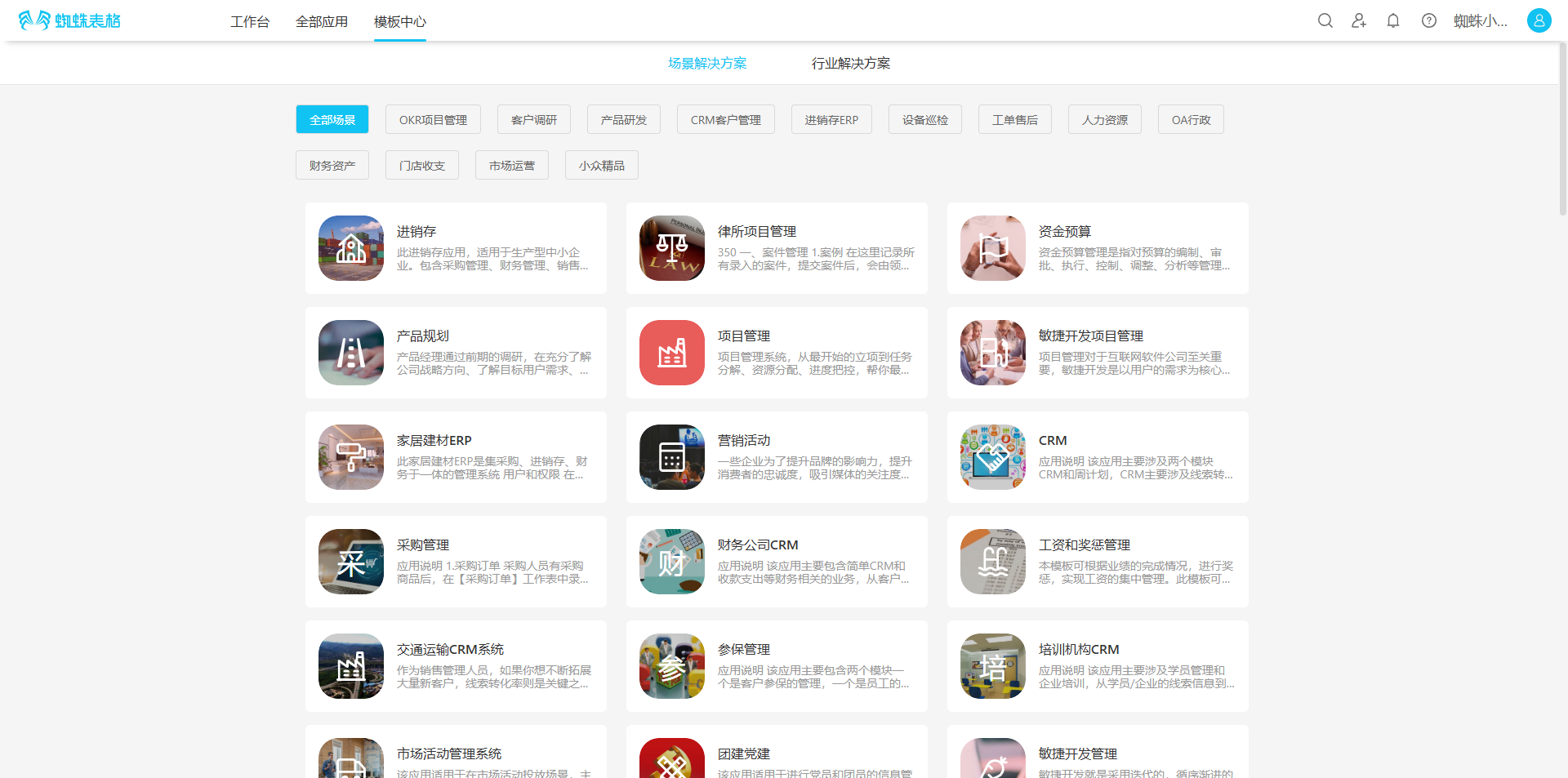Switch to 场景解决方案 tab
This screenshot has height=778, width=1568.
point(707,64)
